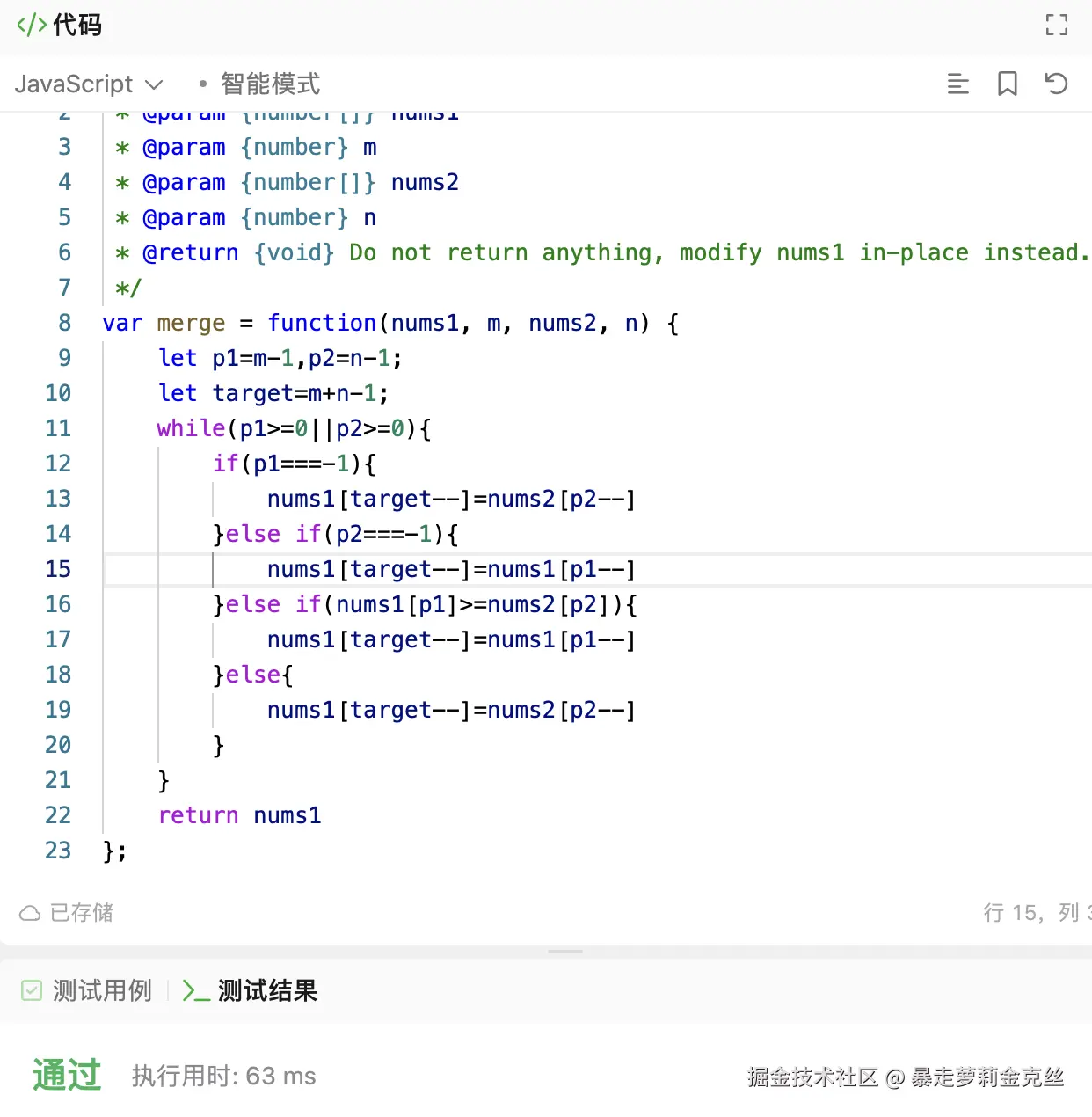Click the 'while(p1>=0||p2>=0){' line
Viewport: 1092px width, 1117px height.
coord(294,428)
